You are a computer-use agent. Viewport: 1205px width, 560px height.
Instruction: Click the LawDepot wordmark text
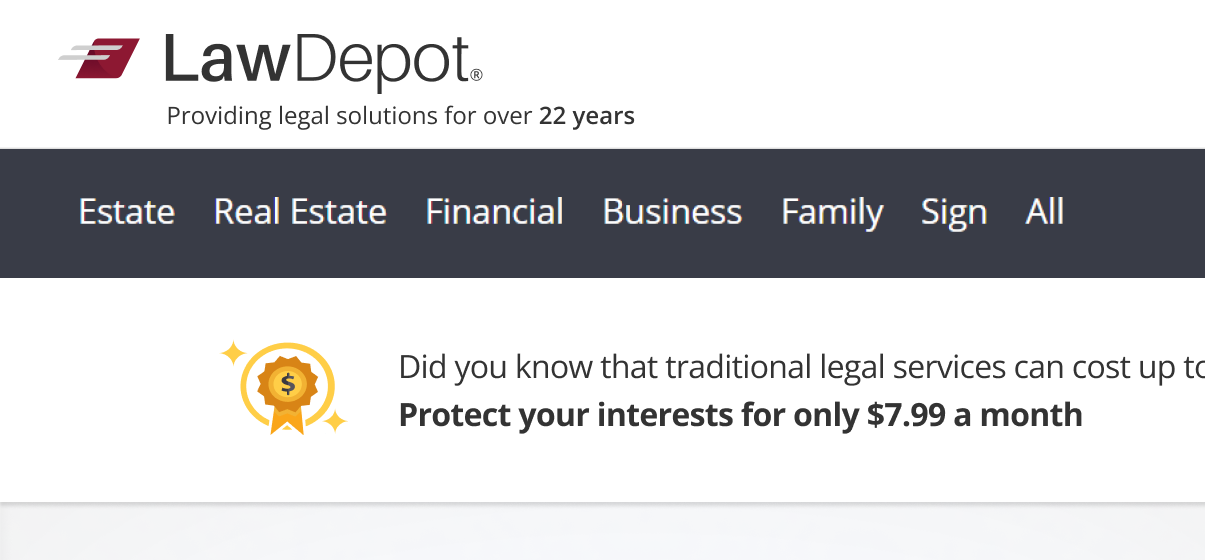tap(316, 60)
